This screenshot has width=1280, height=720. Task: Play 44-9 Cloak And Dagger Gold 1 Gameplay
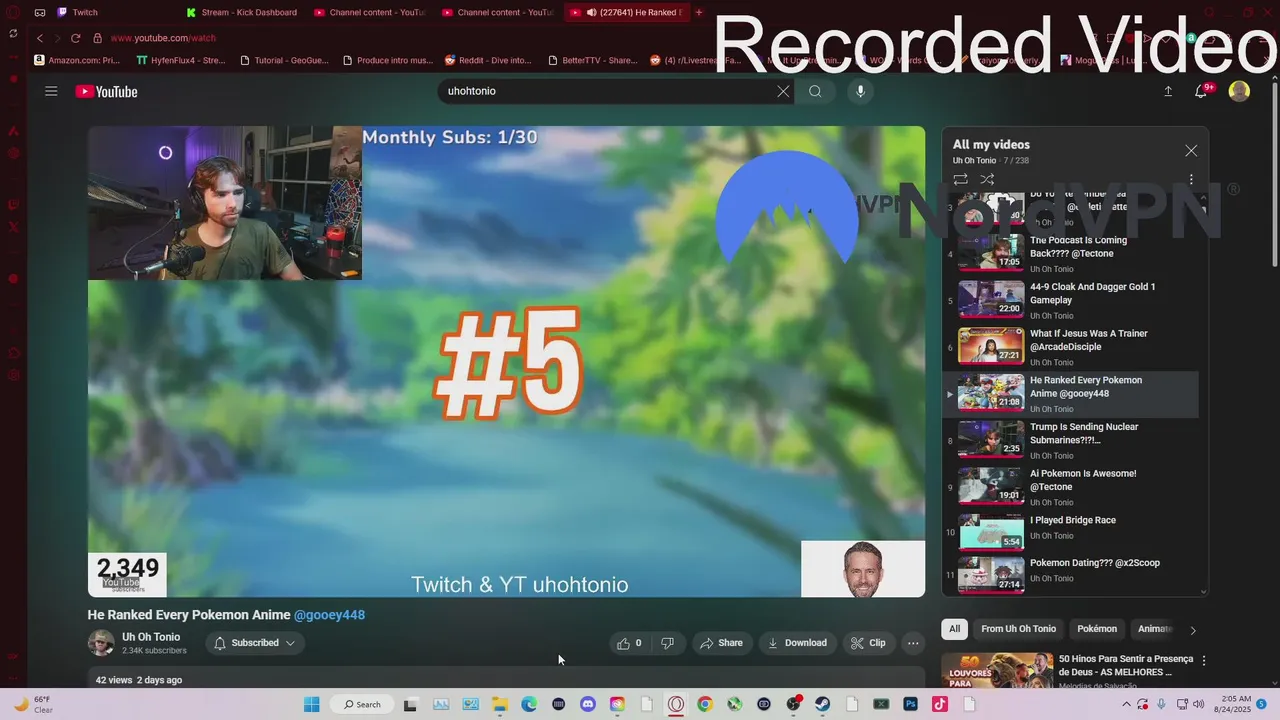tap(1071, 300)
